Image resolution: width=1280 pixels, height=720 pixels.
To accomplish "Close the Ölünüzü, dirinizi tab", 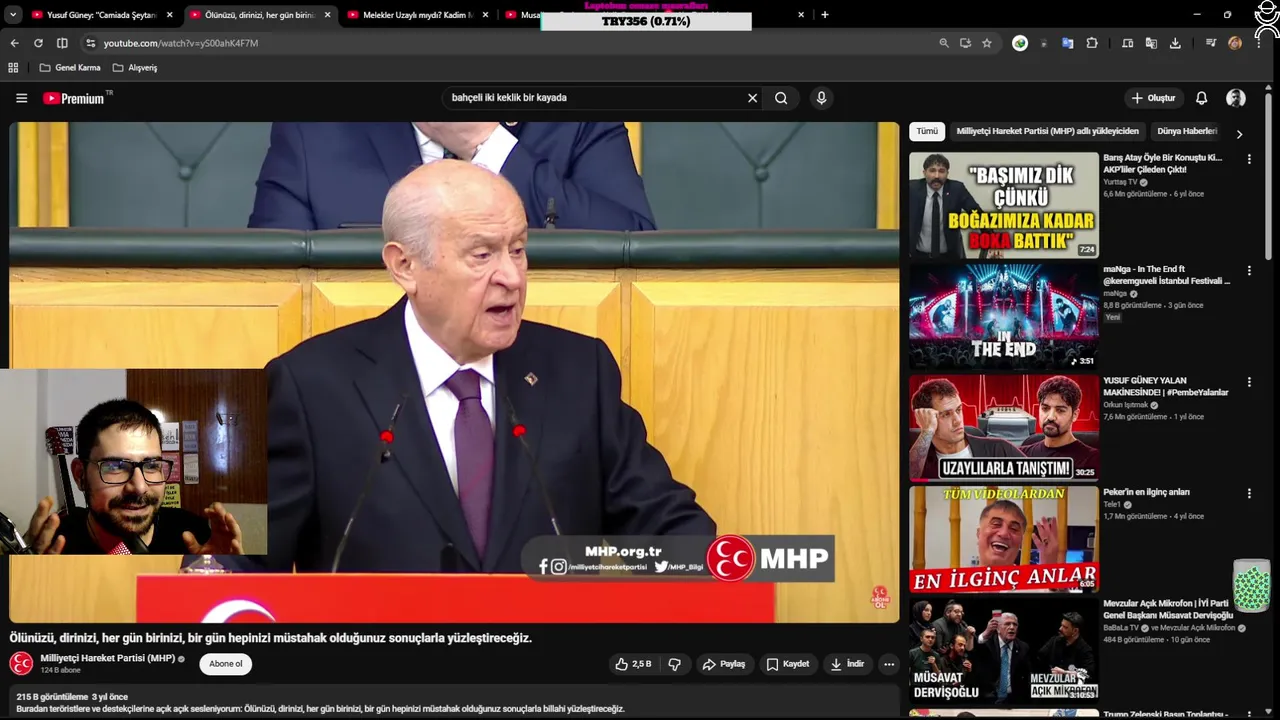I will coord(327,15).
